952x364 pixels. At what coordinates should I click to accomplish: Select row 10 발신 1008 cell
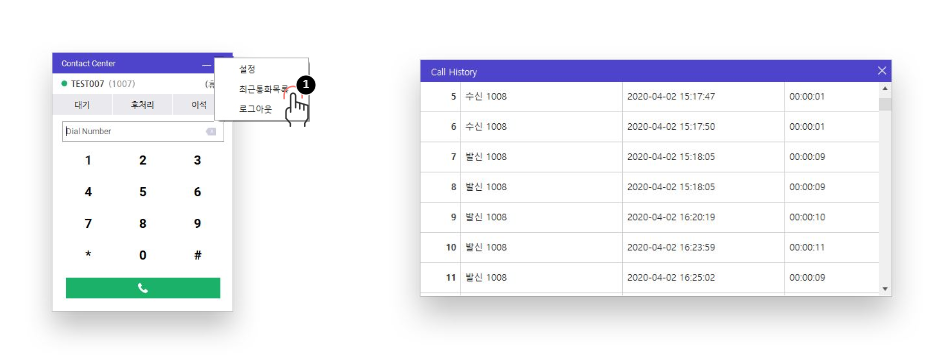click(541, 248)
